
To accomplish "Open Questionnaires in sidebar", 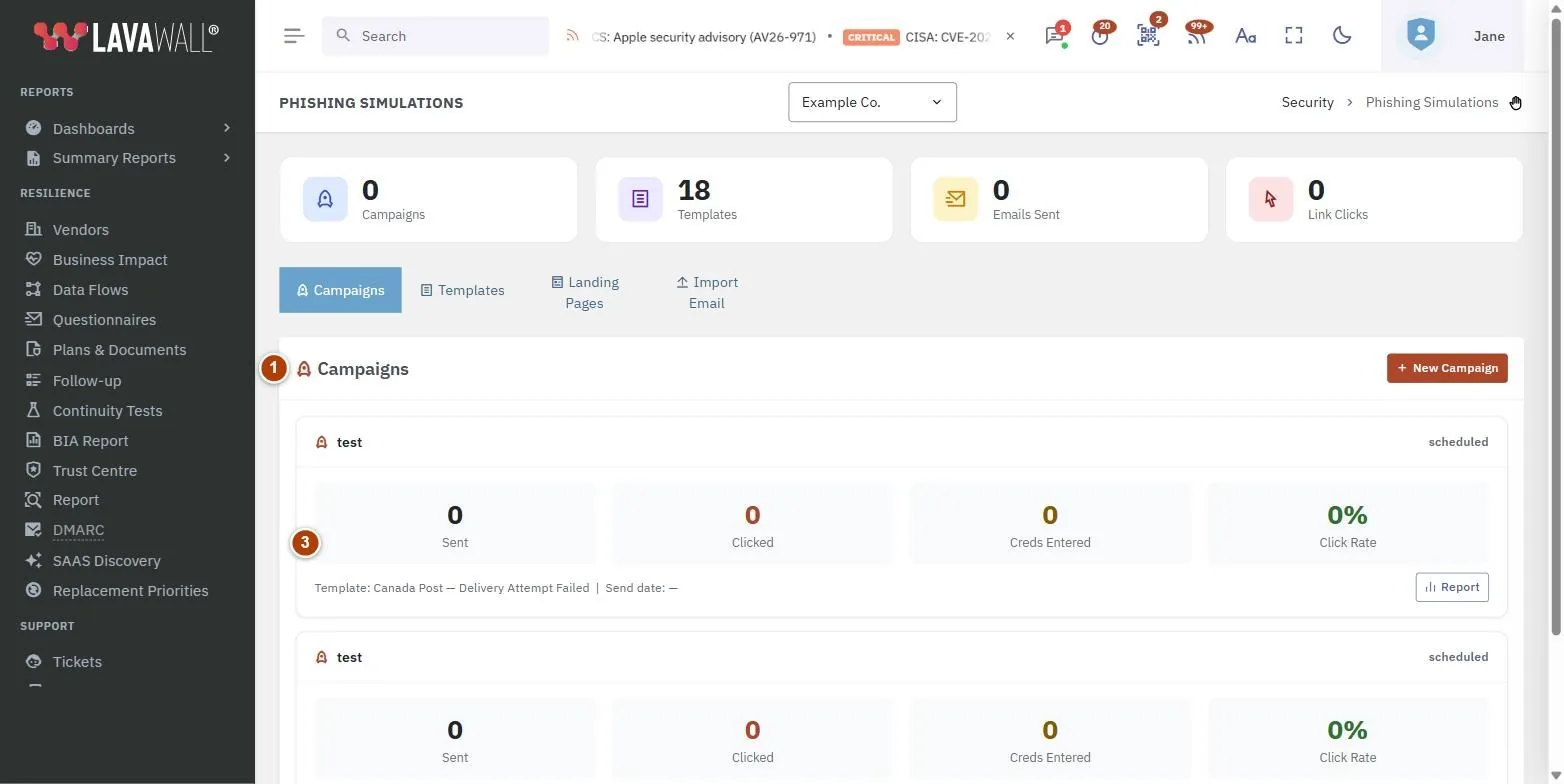I will (x=104, y=319).
